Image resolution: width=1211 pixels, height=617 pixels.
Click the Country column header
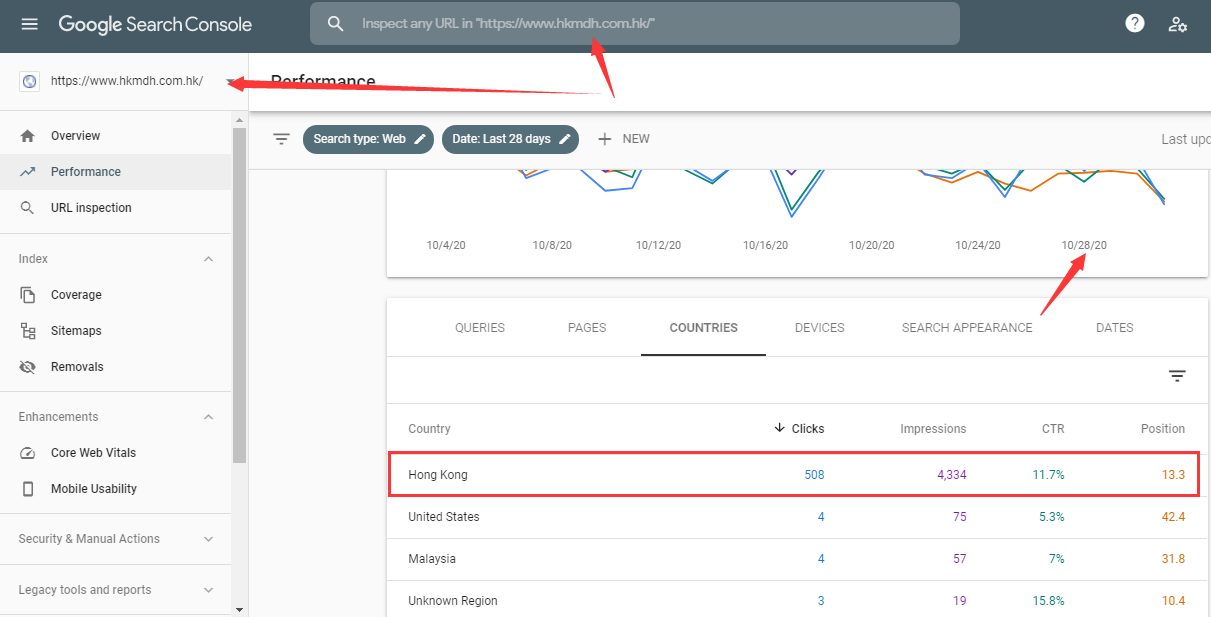[x=429, y=429]
